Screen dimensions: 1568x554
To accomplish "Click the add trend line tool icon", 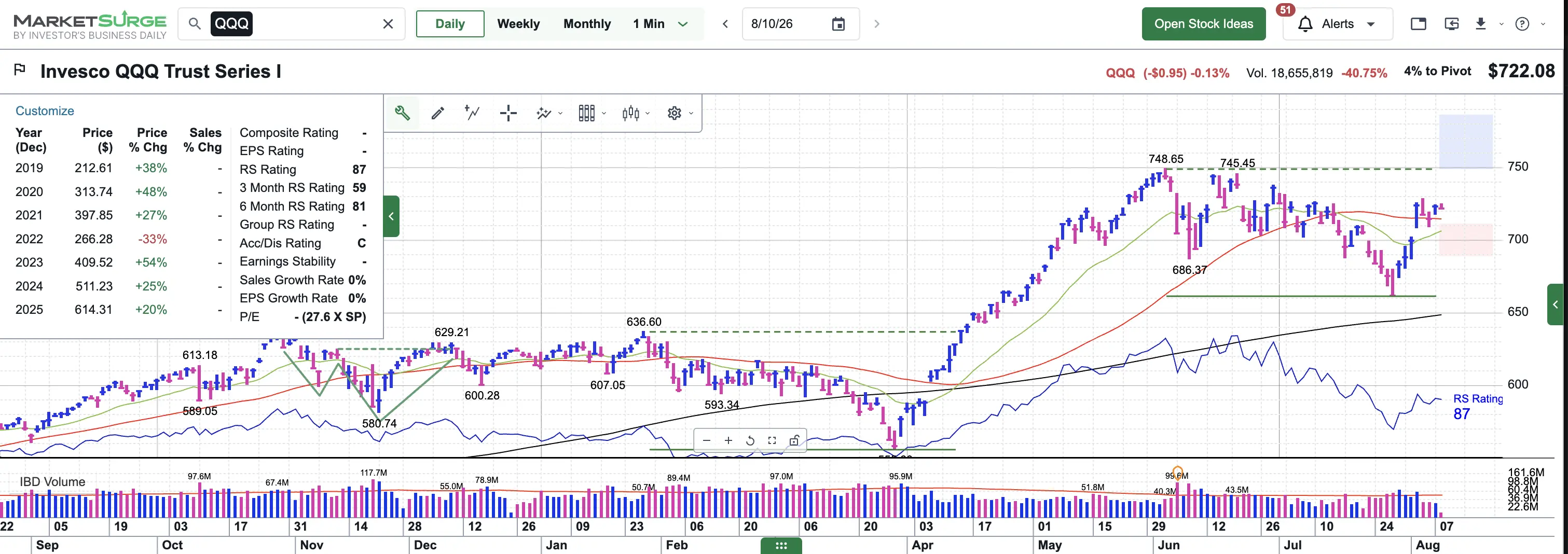I will point(472,113).
